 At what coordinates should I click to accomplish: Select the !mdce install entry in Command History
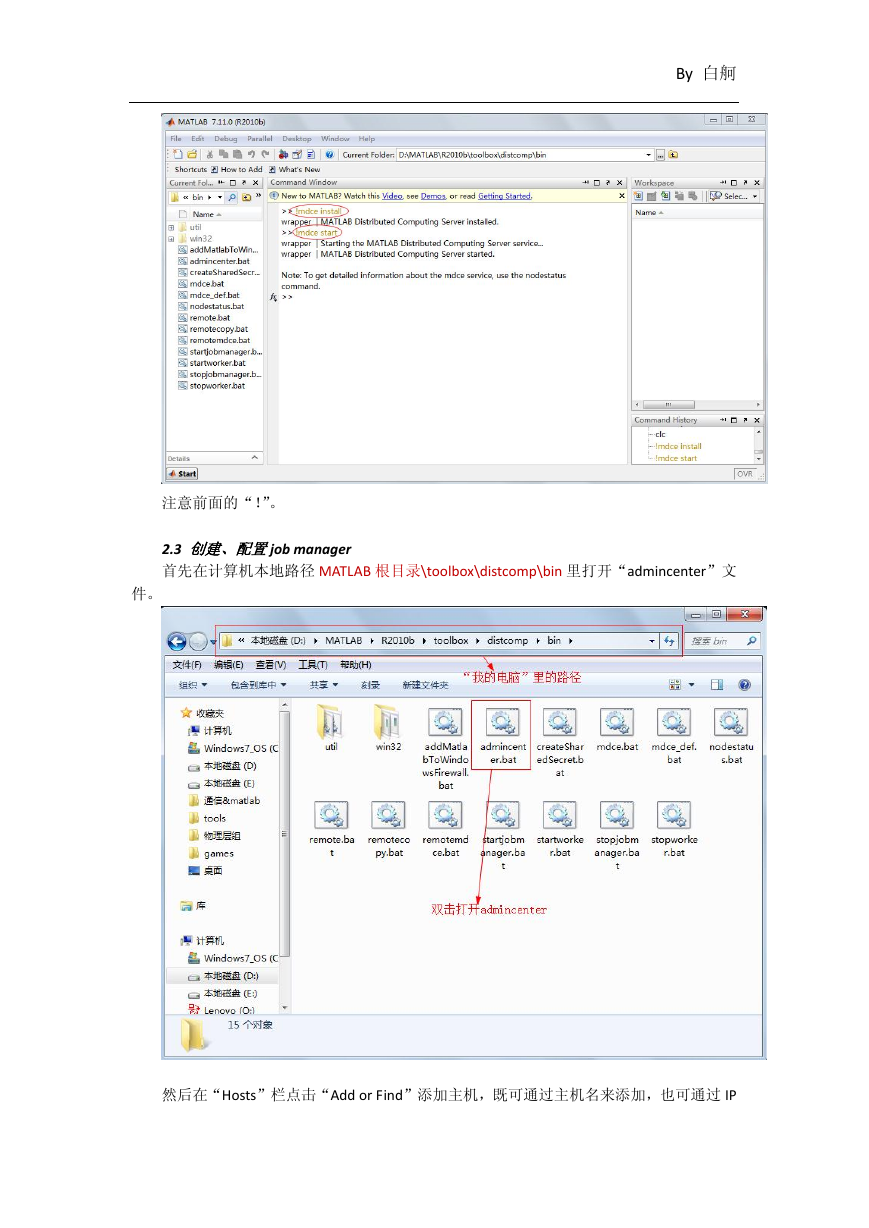click(679, 446)
